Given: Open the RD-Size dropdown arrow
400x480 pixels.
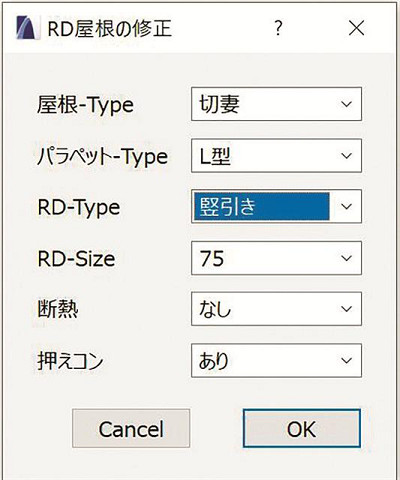Looking at the screenshot, I should [x=347, y=258].
